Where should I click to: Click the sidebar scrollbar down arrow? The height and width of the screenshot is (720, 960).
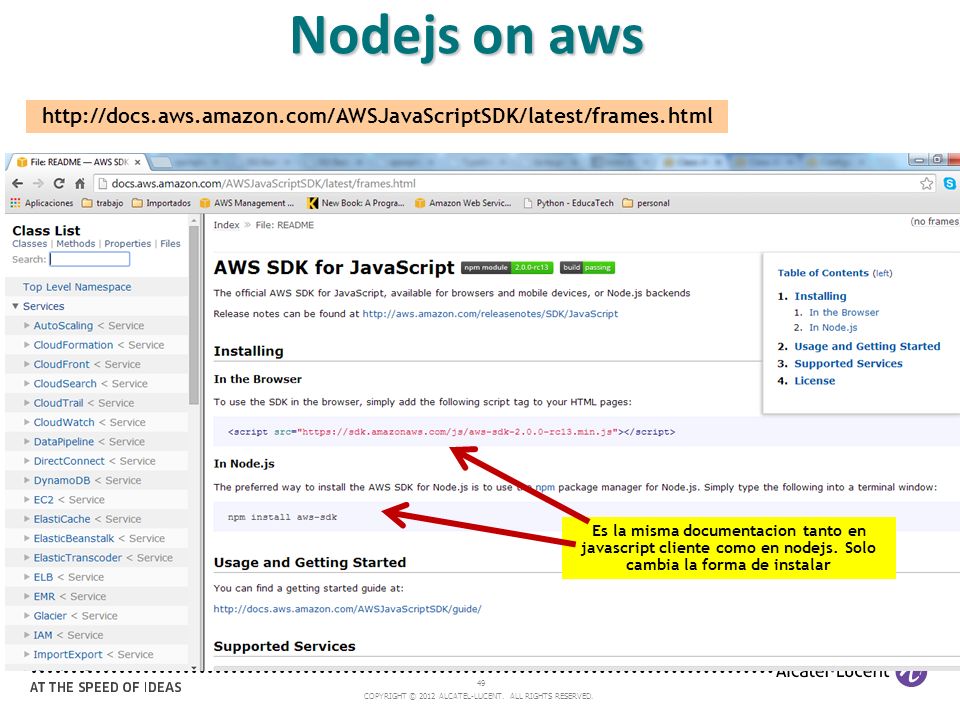[x=194, y=668]
